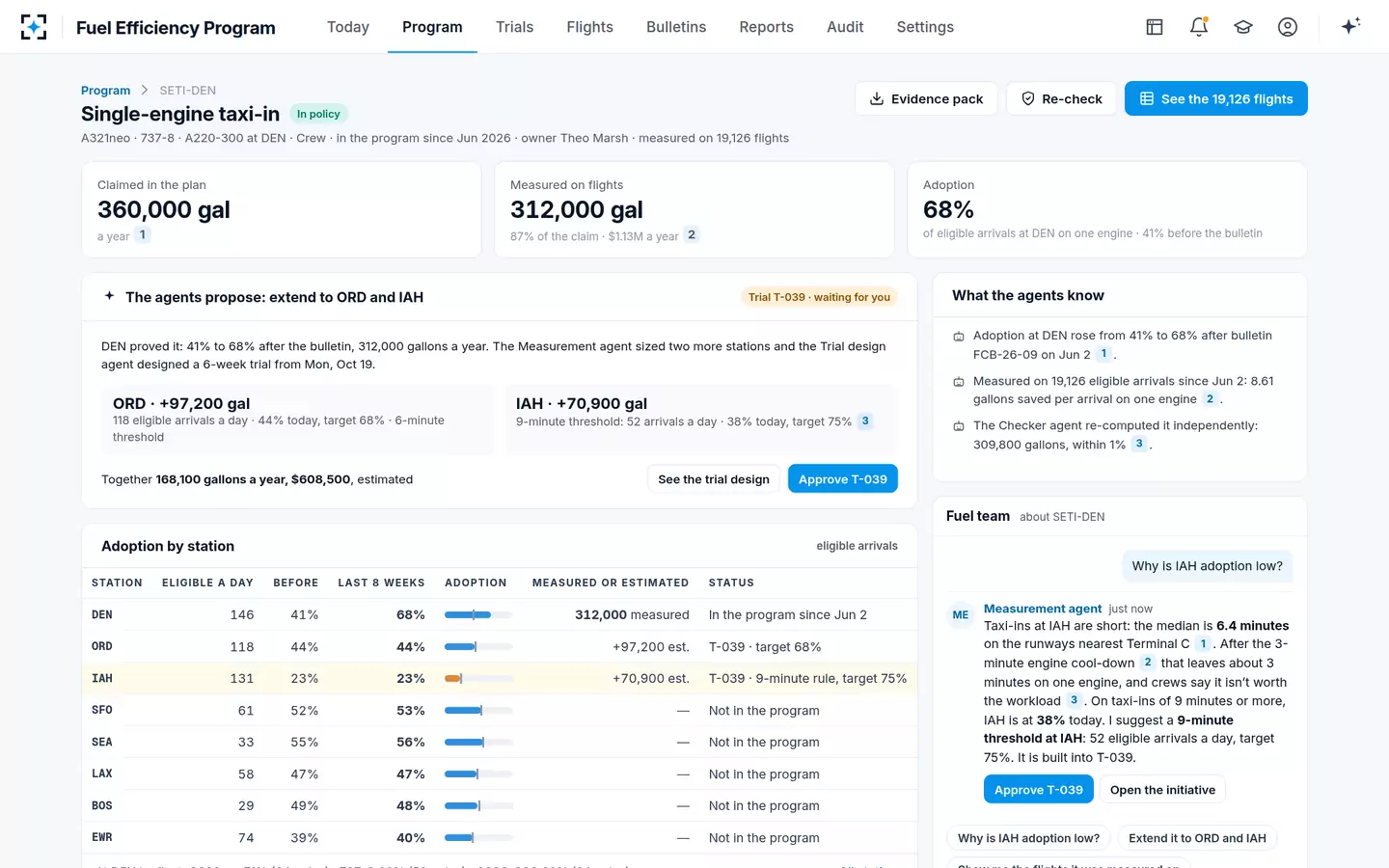Click the ADOPTION column header
The width and height of the screenshot is (1389, 868).
coord(476,583)
